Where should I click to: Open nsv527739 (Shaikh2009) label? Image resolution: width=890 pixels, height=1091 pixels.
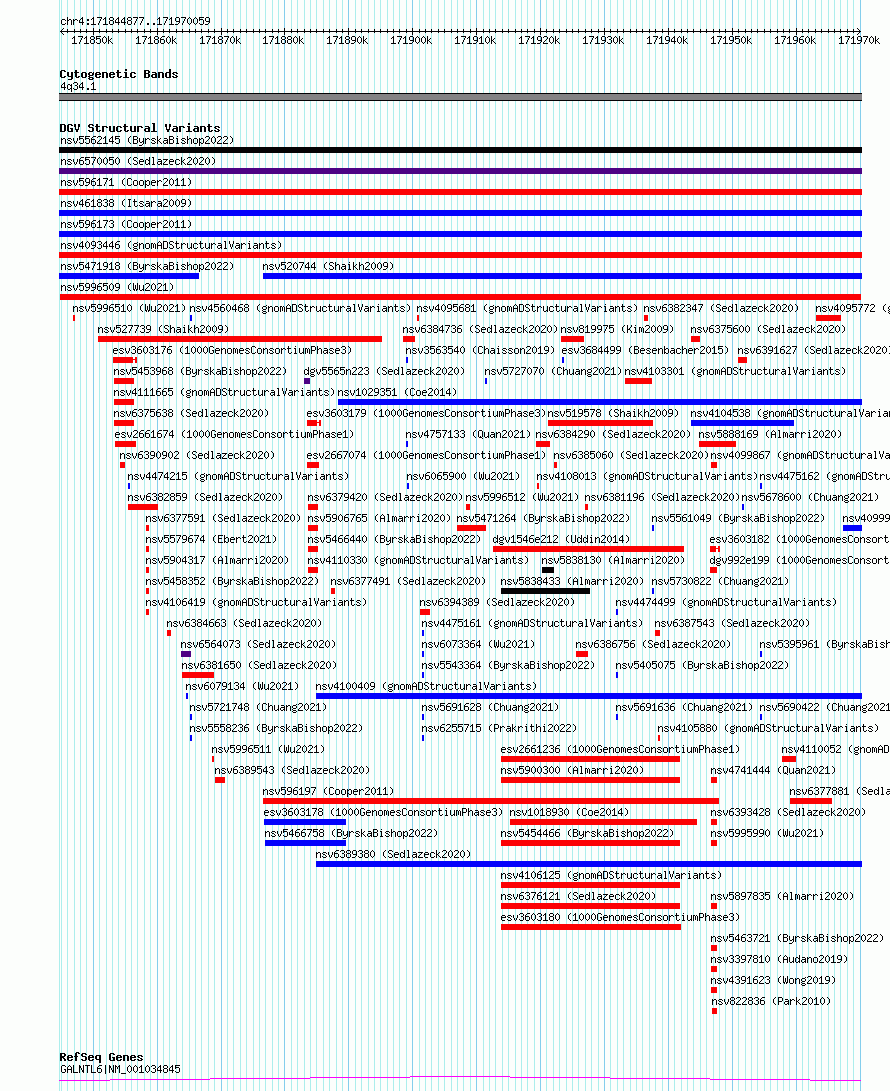(164, 329)
